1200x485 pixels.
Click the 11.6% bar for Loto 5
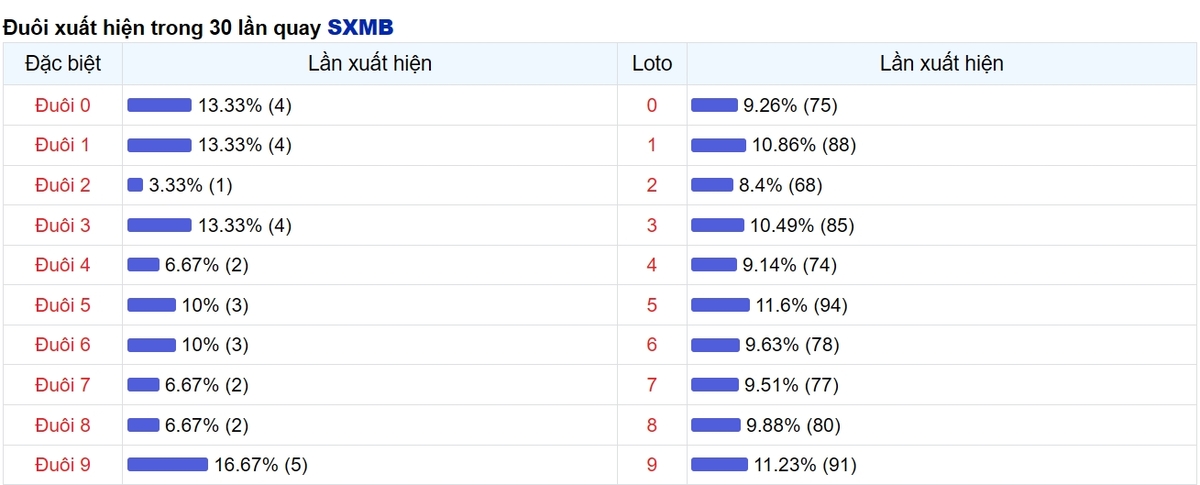720,305
